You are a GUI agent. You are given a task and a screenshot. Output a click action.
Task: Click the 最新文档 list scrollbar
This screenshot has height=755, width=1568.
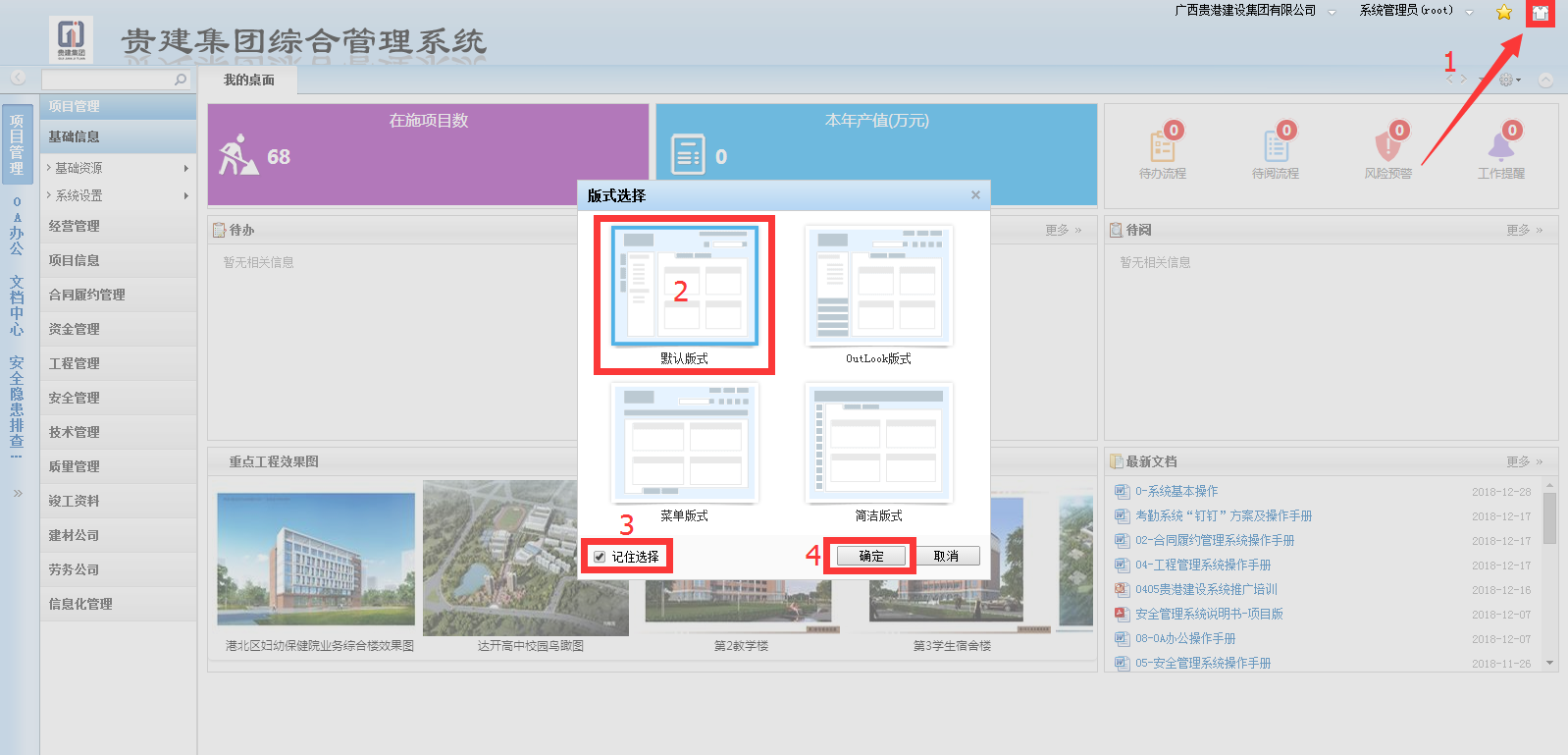(x=1549, y=518)
